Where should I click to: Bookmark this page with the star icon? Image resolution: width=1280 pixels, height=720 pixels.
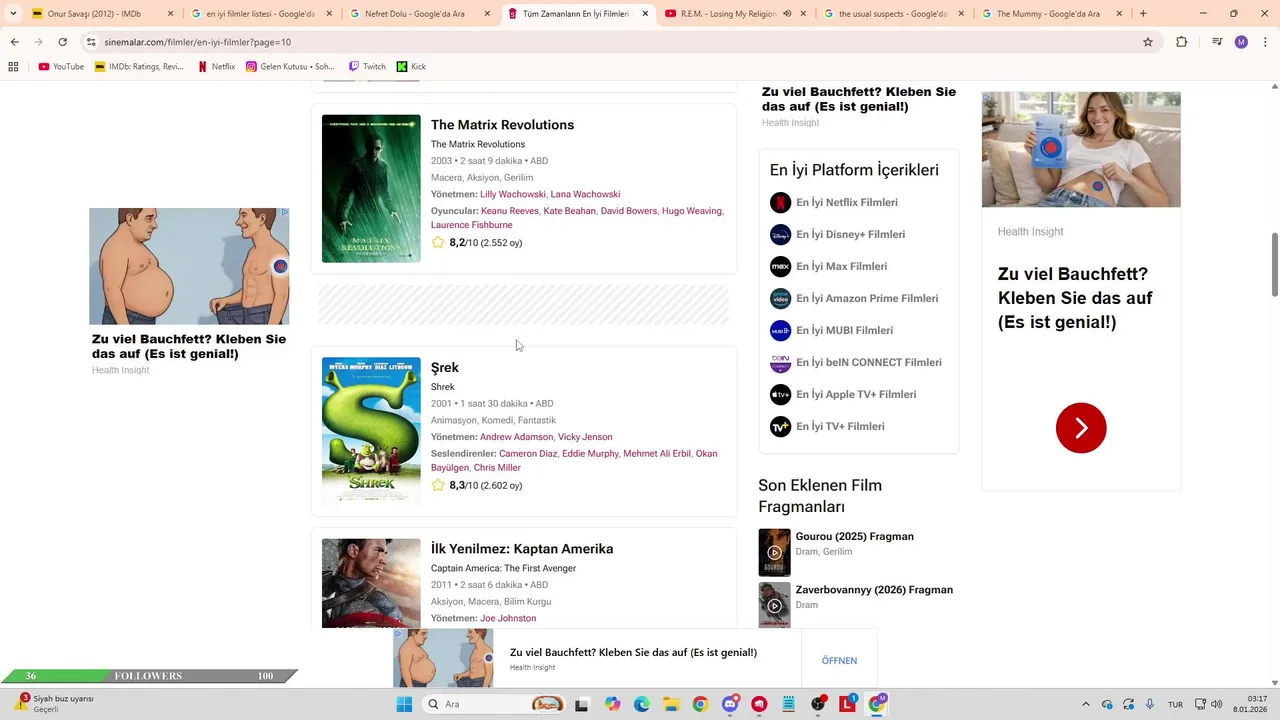click(1148, 42)
